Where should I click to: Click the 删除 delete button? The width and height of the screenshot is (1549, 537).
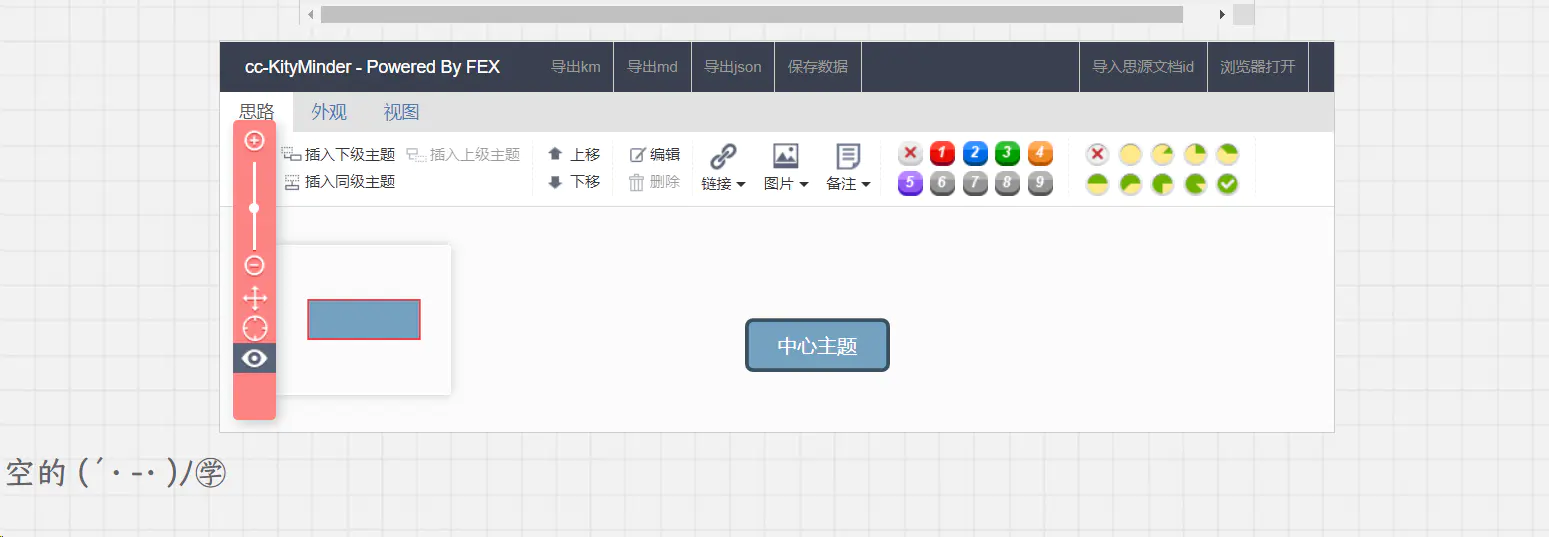tap(655, 182)
